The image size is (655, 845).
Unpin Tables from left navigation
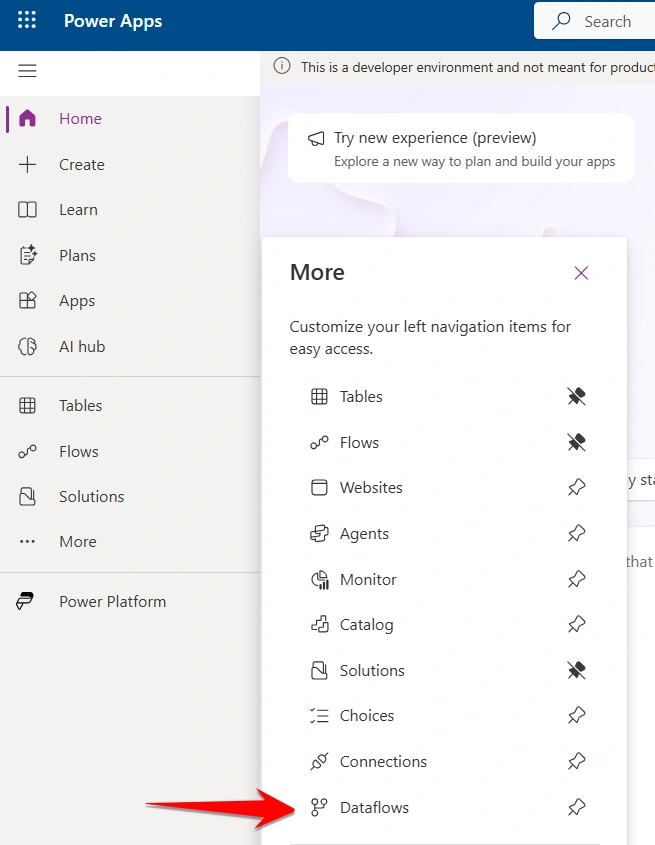[x=576, y=397]
